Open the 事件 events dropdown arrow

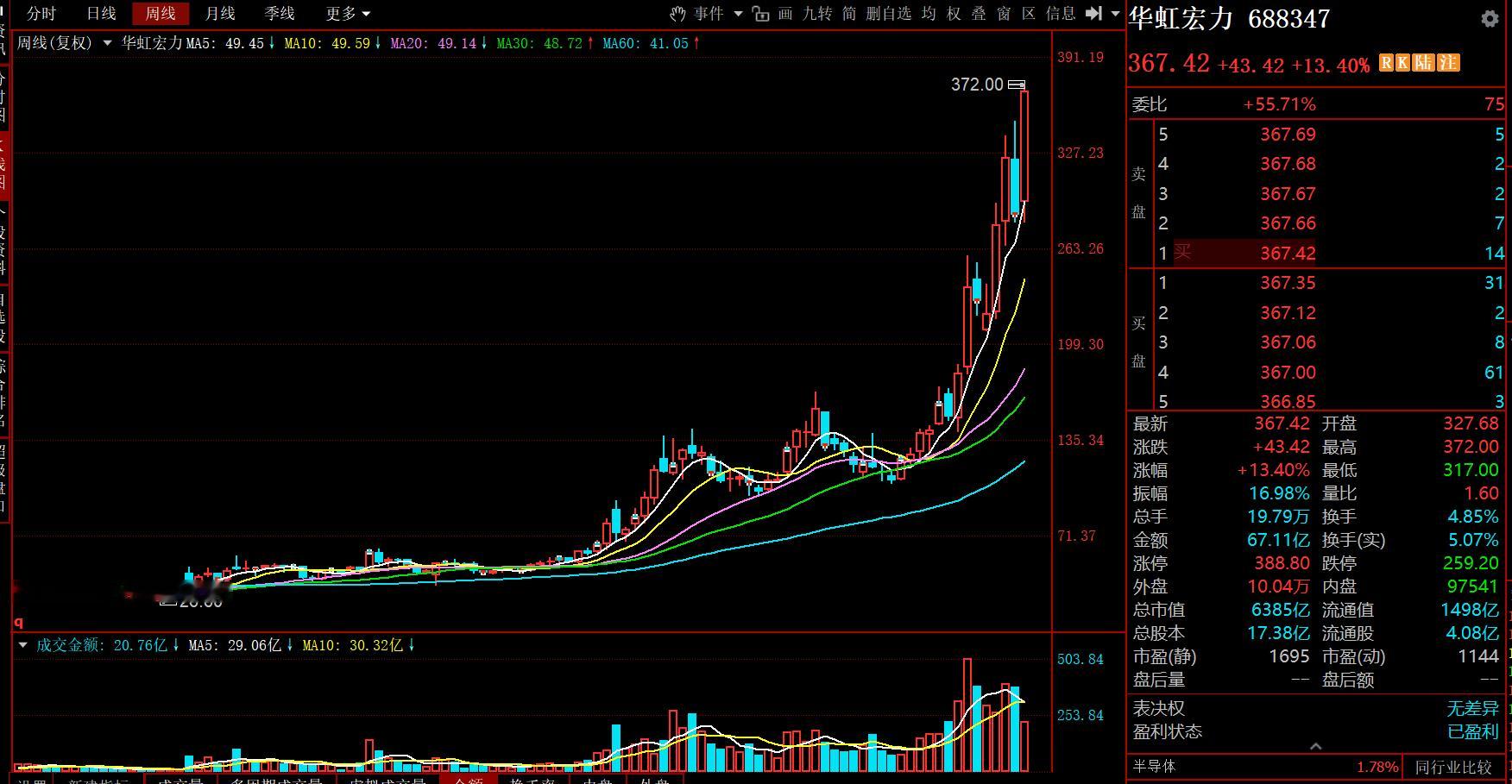pos(738,14)
